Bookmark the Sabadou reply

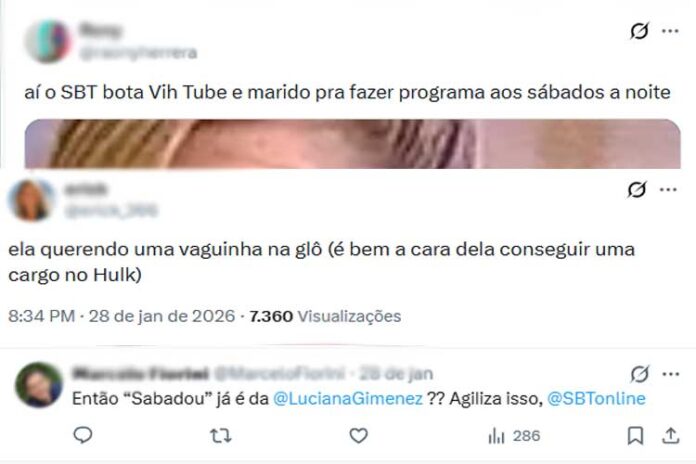(x=635, y=436)
